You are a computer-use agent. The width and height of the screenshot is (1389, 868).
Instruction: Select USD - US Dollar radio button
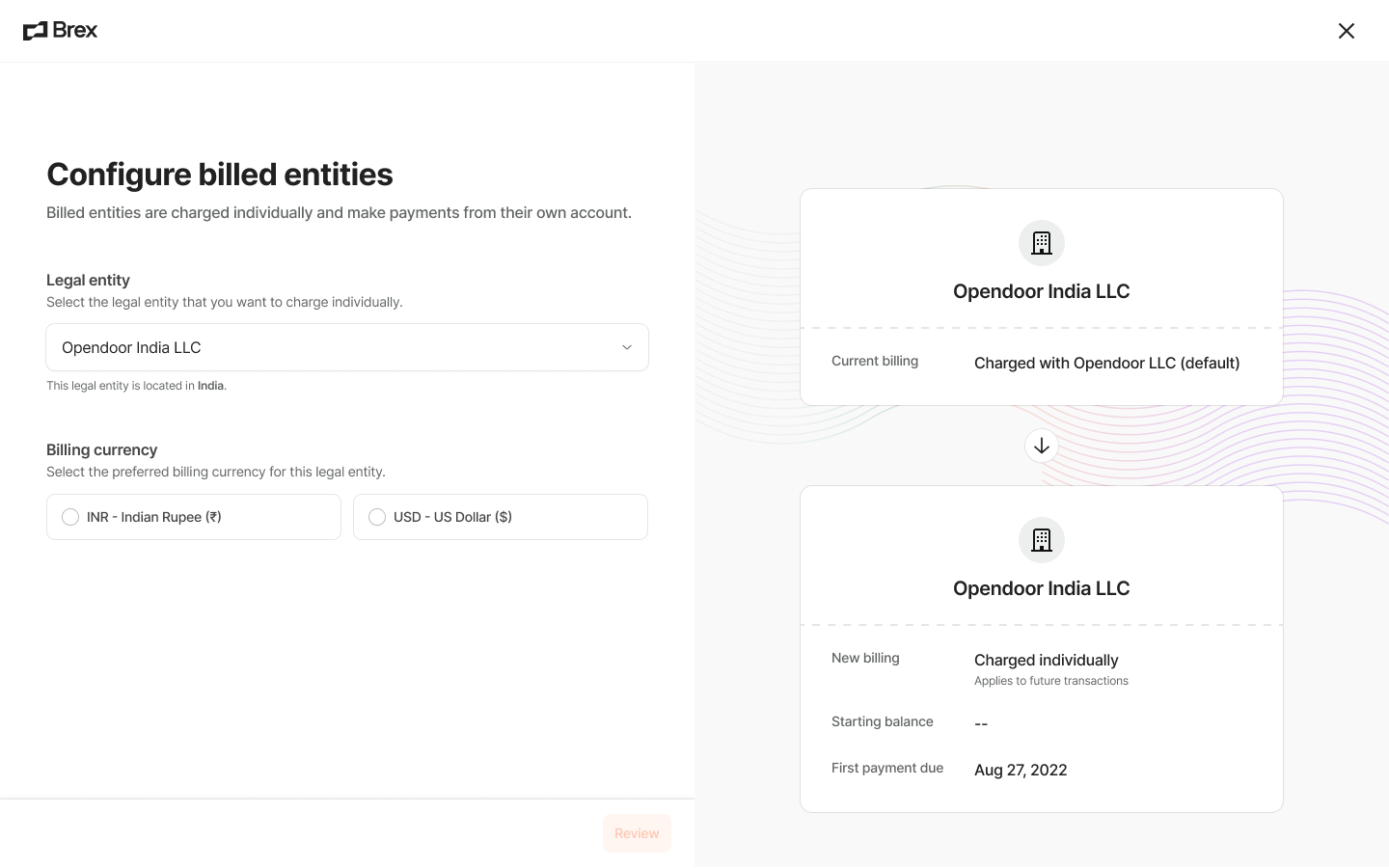pos(377,517)
